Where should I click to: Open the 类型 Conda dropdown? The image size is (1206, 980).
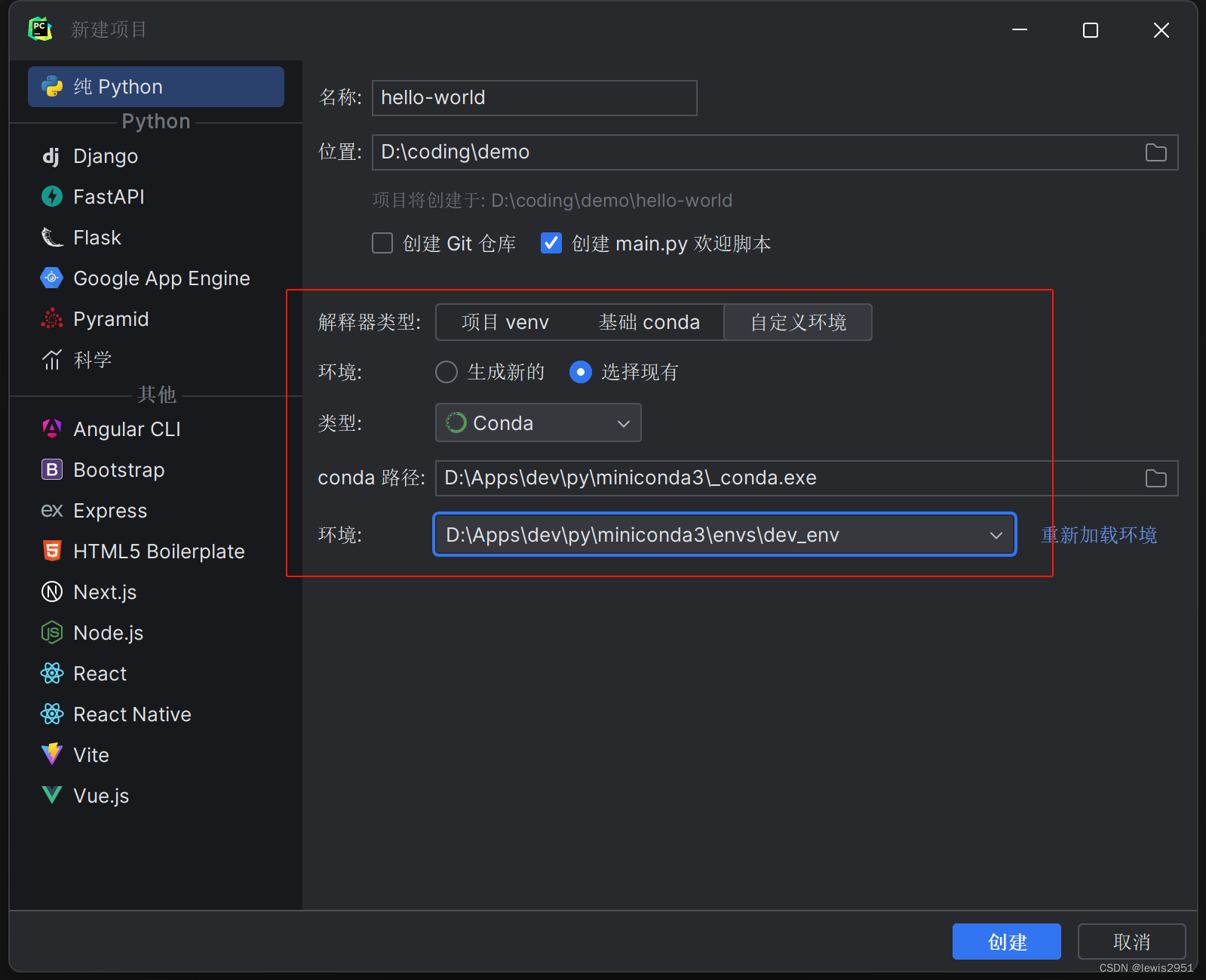click(539, 422)
